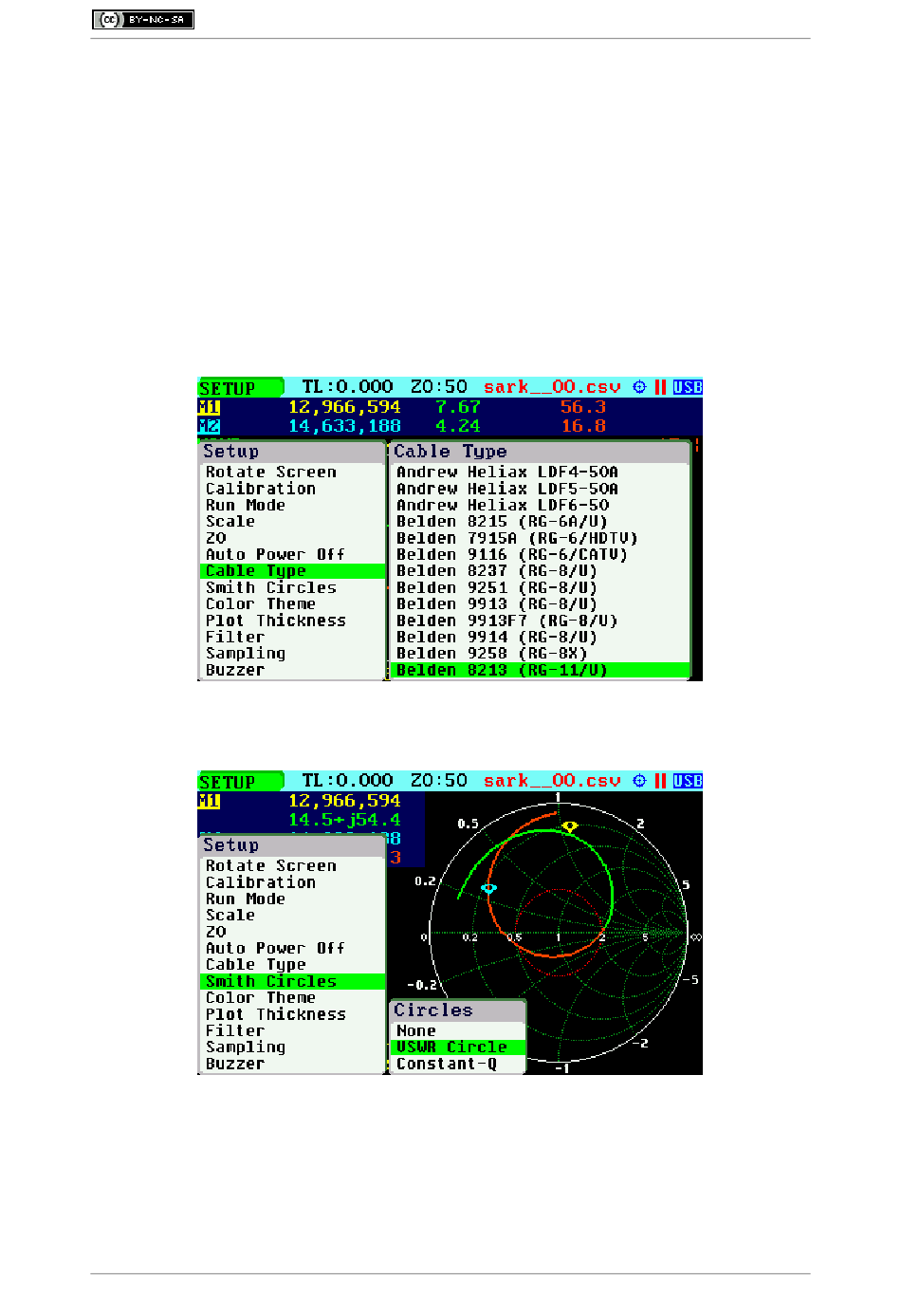
Task: Click the Circles submenu title bar
Action: click(x=457, y=1010)
